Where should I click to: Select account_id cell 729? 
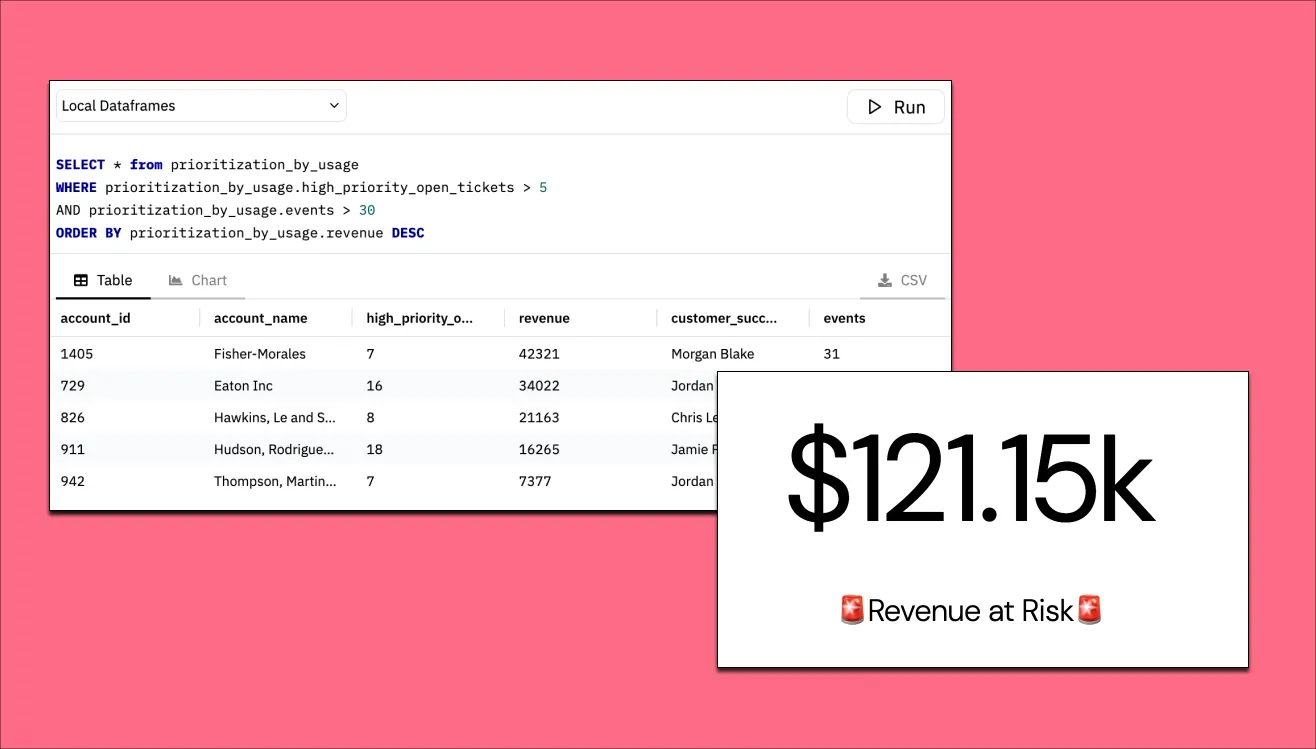coord(73,386)
